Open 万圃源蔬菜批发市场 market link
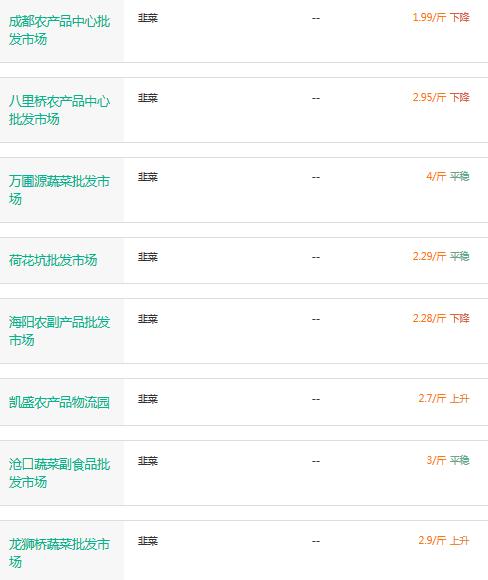This screenshot has height=580, width=488. (x=60, y=190)
